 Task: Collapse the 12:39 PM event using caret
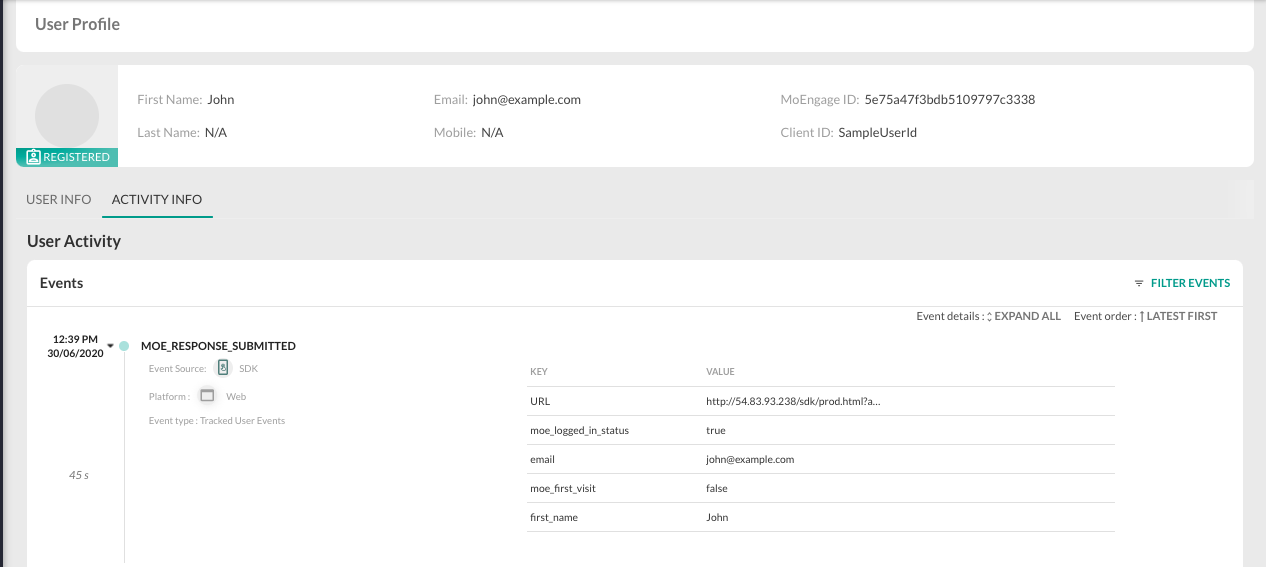point(110,346)
